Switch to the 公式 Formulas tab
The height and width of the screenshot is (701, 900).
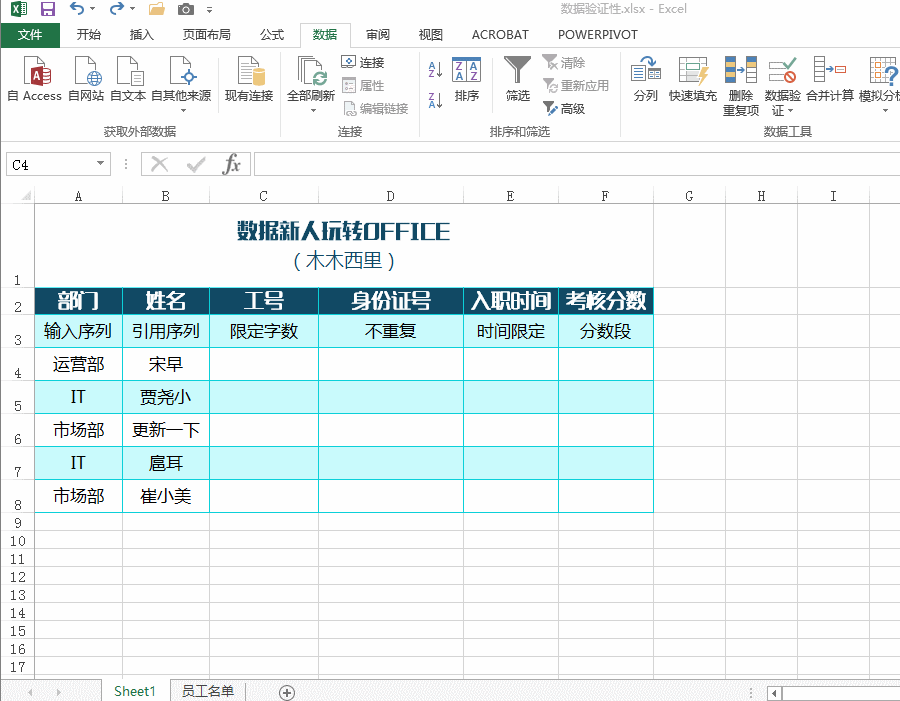pos(271,35)
